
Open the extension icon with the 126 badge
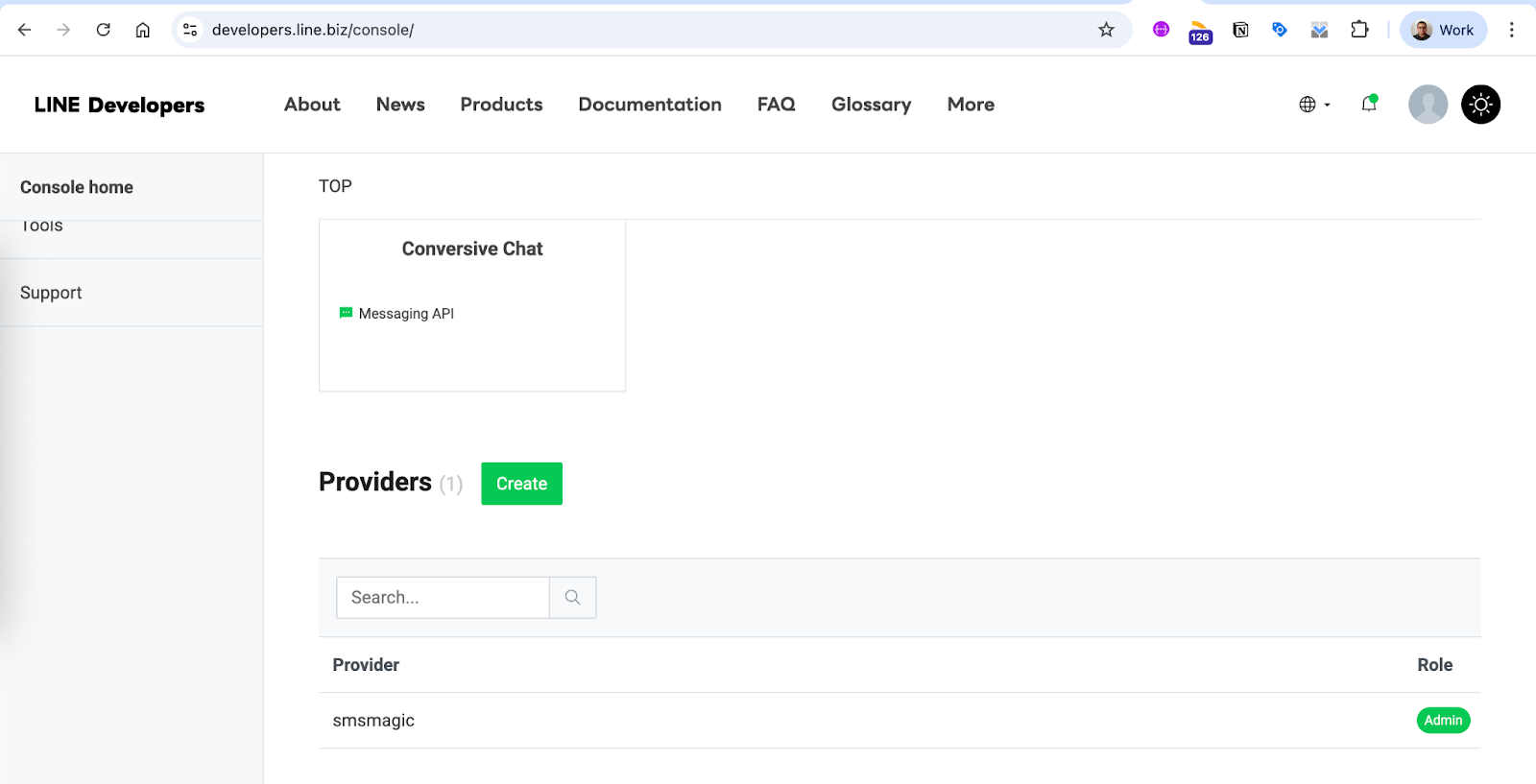[x=1200, y=32]
